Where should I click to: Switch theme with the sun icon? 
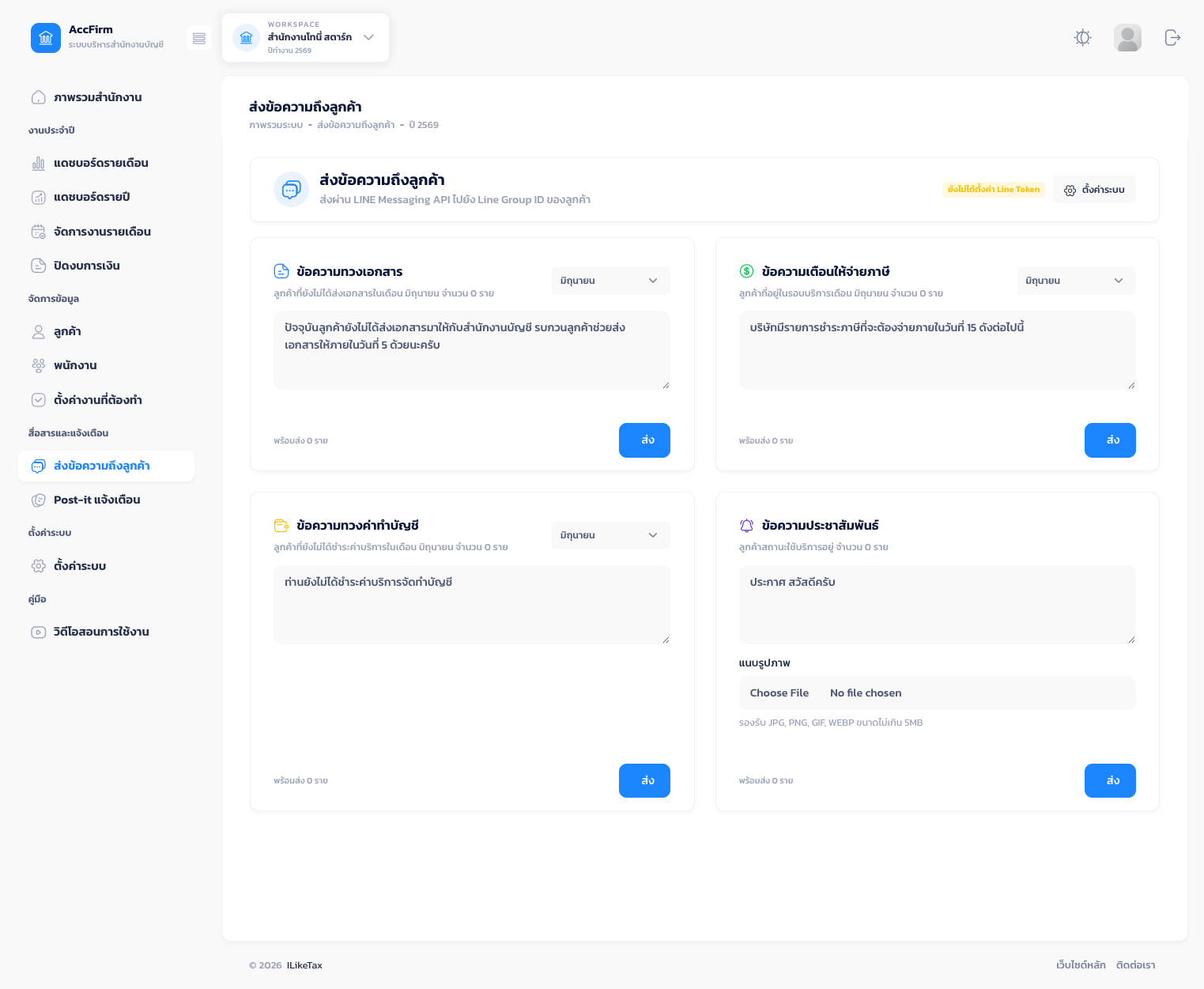click(x=1083, y=37)
